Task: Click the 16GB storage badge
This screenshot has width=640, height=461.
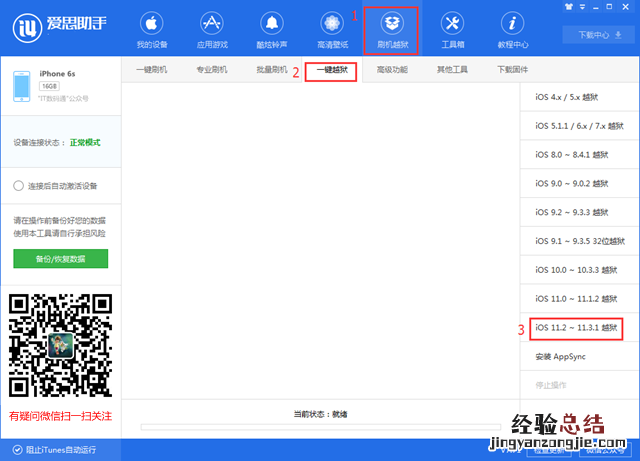Action: [49, 86]
